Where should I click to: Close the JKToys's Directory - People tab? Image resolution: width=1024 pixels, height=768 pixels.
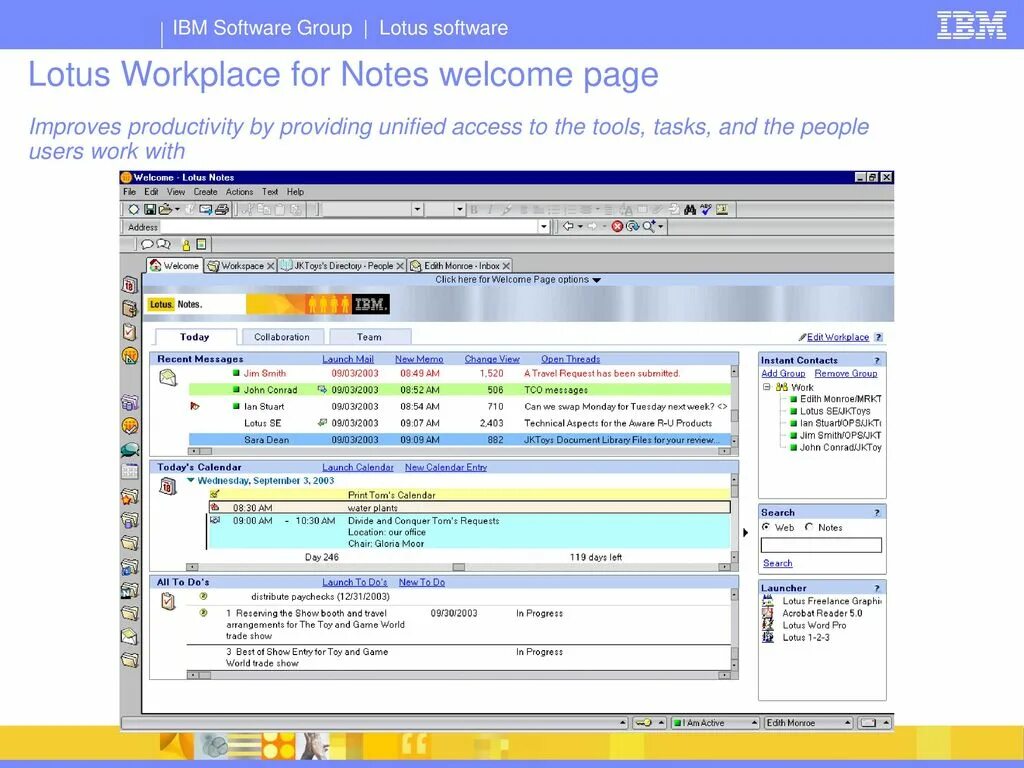400,266
